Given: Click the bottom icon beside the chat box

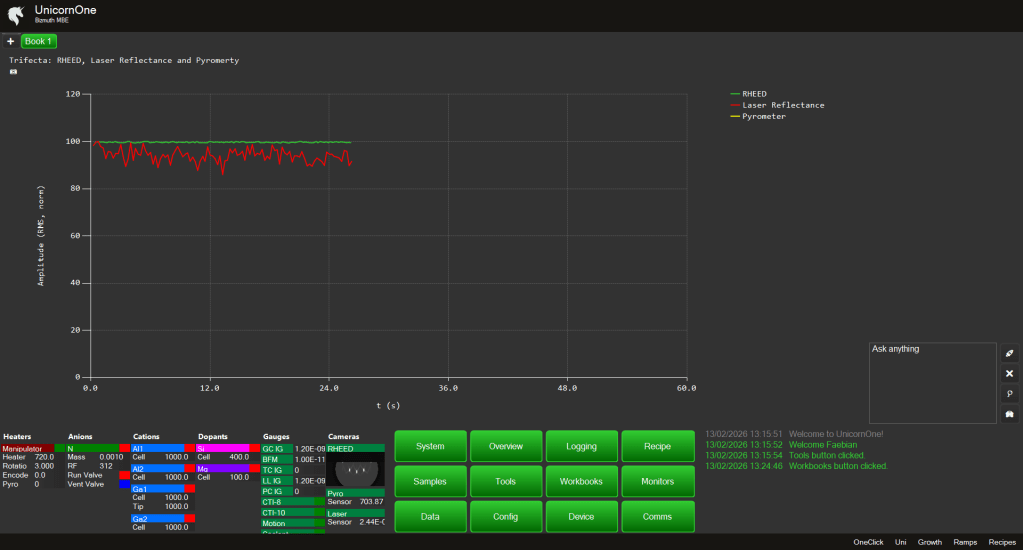Looking at the screenshot, I should (x=1009, y=414).
